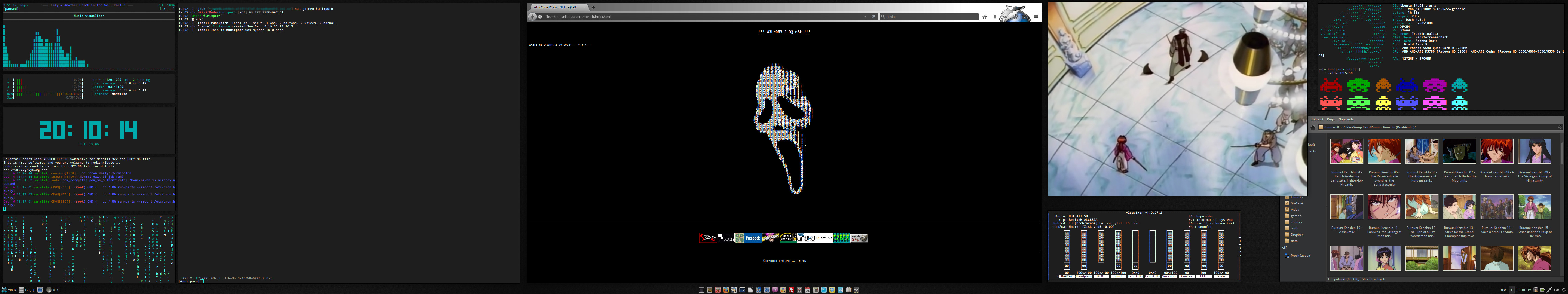Open the facebook banner link
Image resolution: width=1568 pixels, height=294 pixels.
753,238
